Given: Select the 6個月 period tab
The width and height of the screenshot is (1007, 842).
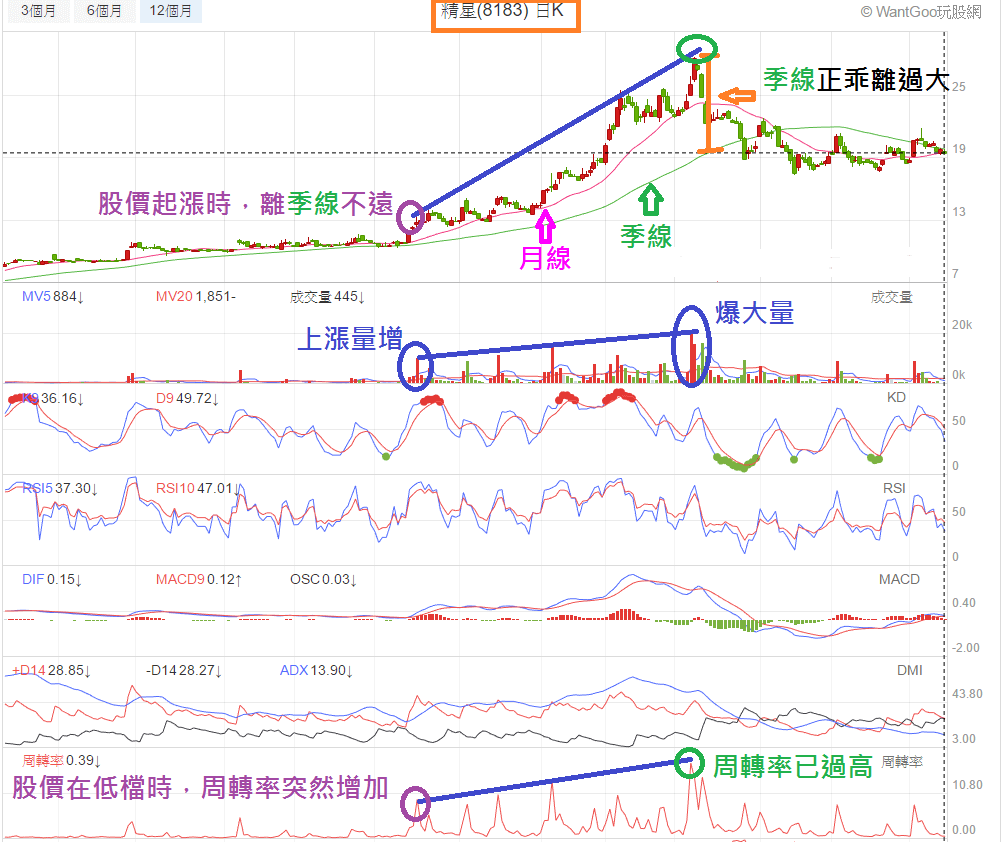Looking at the screenshot, I should point(104,12).
